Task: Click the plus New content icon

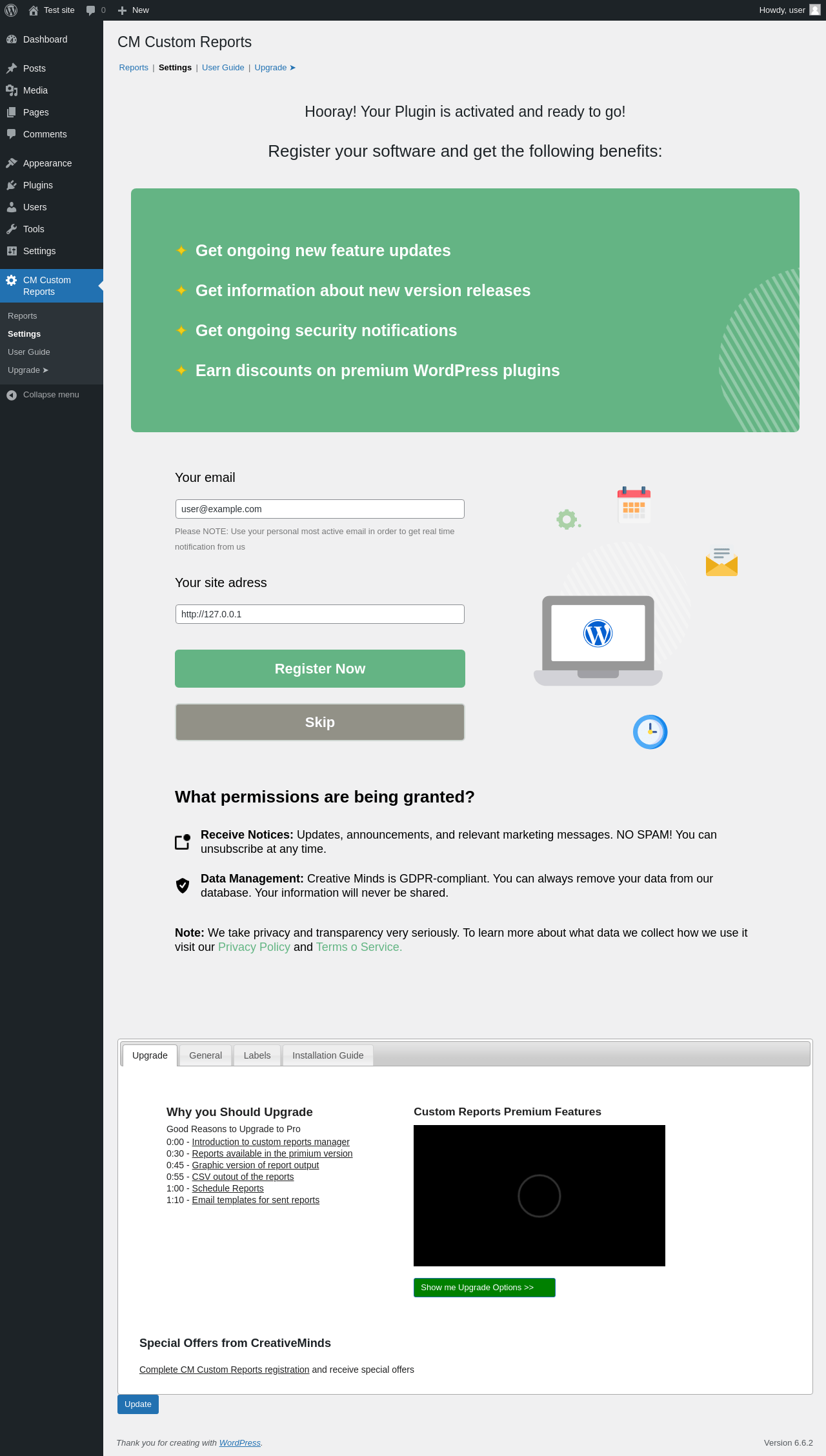Action: 122,10
